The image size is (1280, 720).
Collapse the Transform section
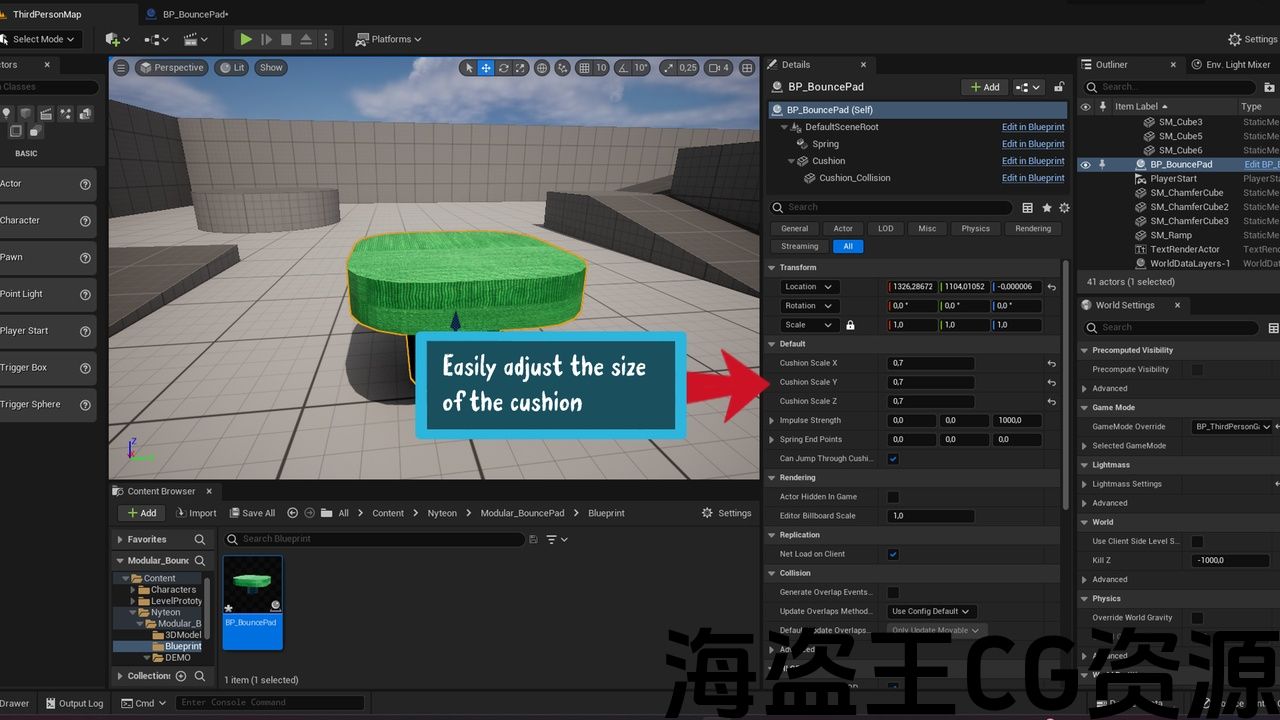772,268
